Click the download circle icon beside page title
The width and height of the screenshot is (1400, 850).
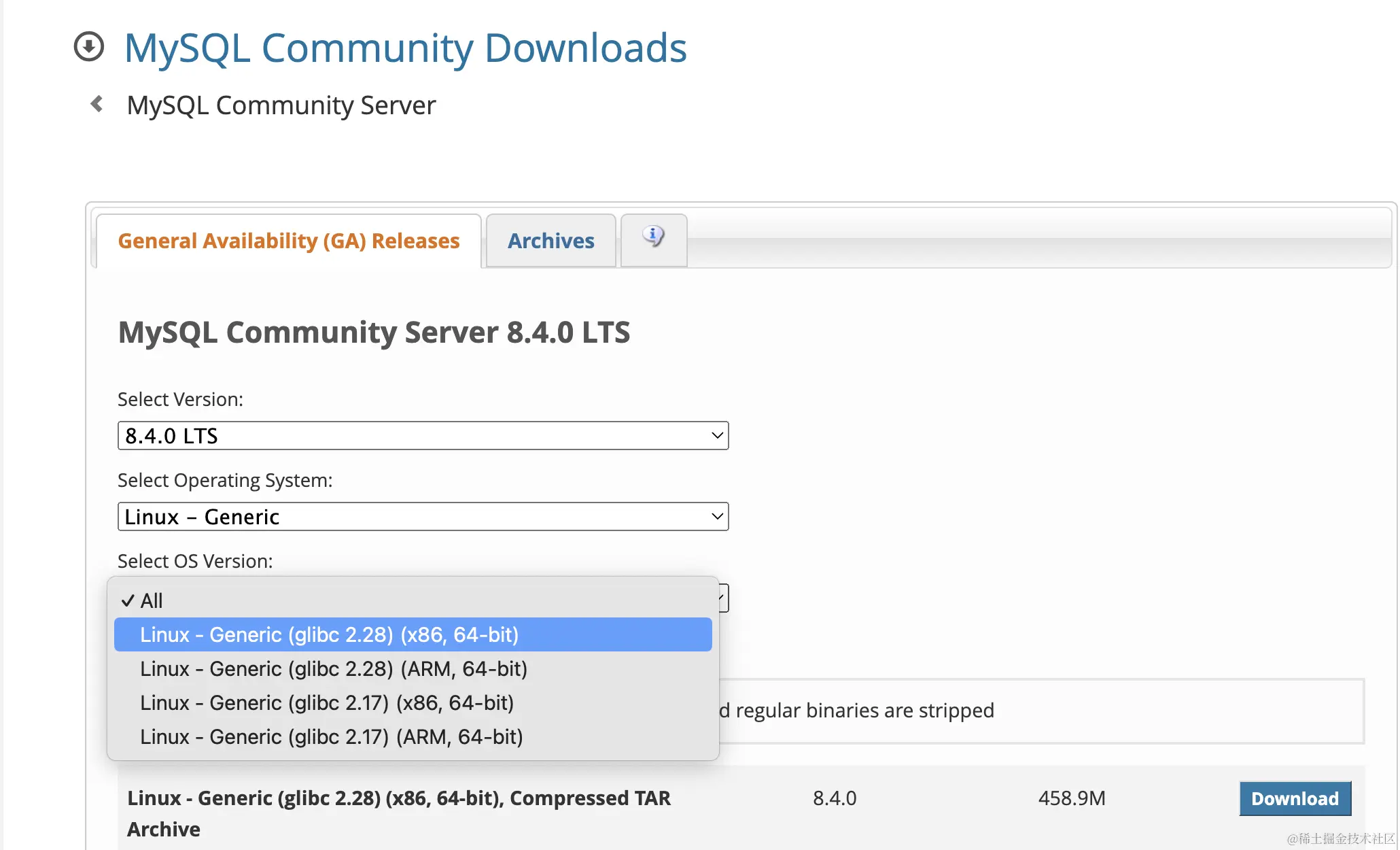pyautogui.click(x=89, y=47)
